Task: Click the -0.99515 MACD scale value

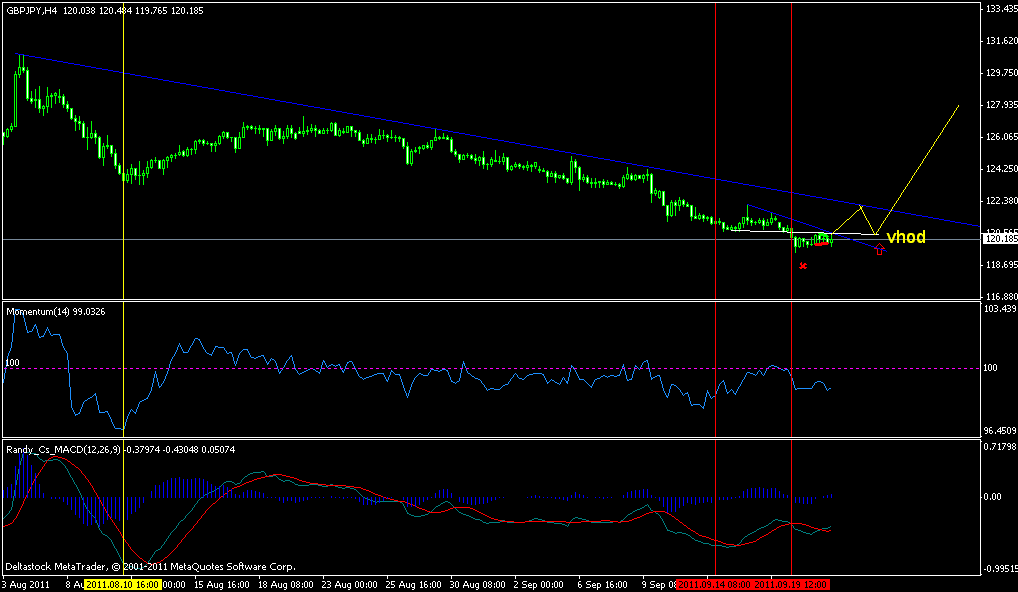Action: coord(1000,569)
